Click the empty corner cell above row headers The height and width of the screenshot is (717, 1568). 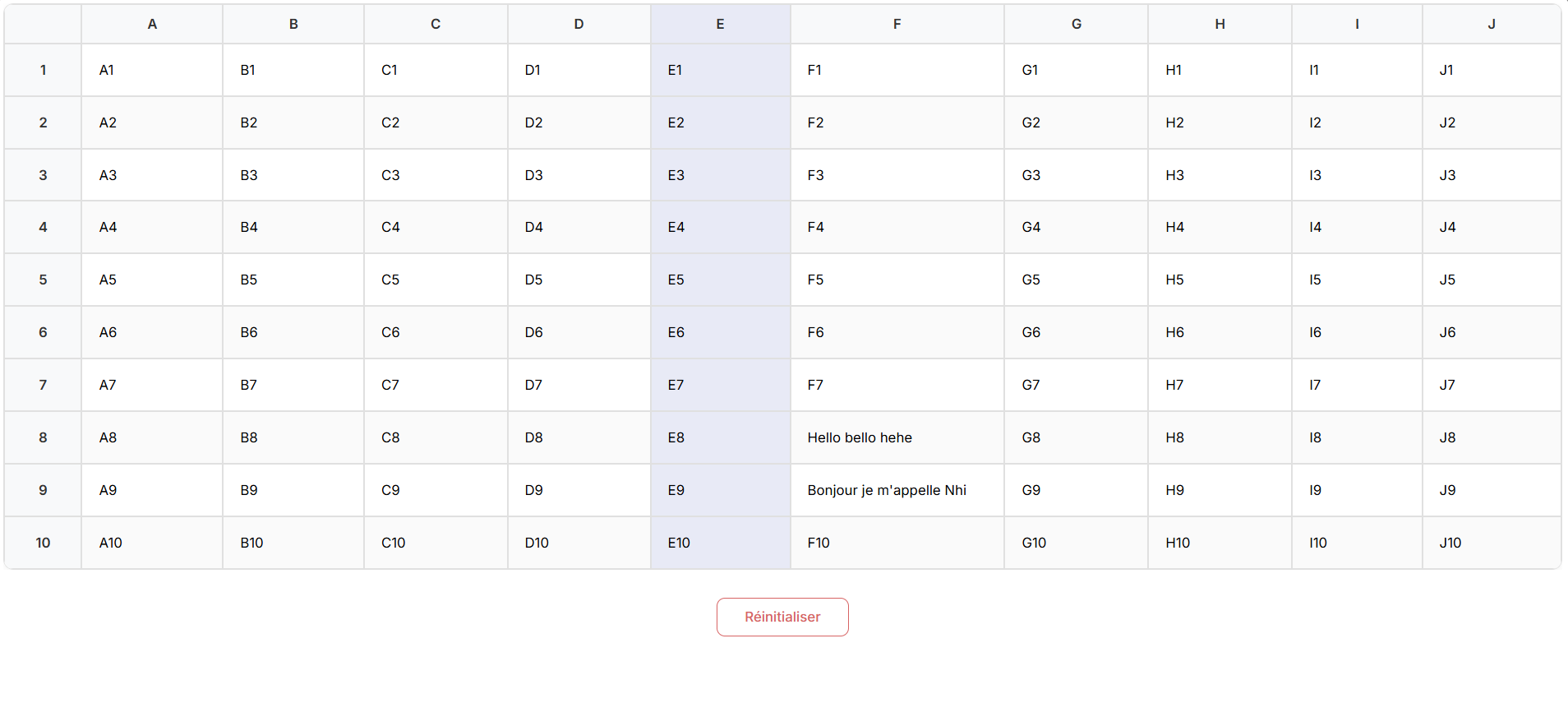(42, 24)
